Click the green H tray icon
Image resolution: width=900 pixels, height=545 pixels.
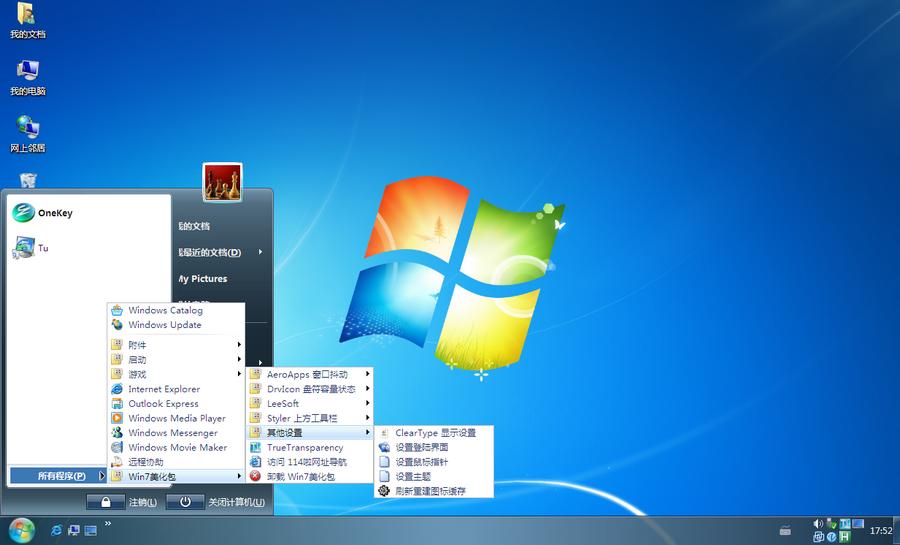[x=844, y=537]
